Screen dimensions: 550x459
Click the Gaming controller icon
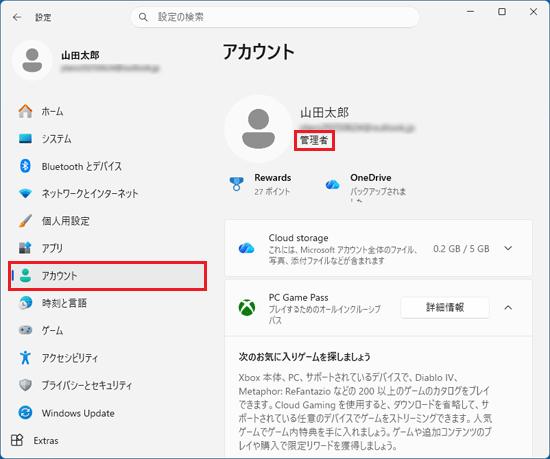coord(25,330)
